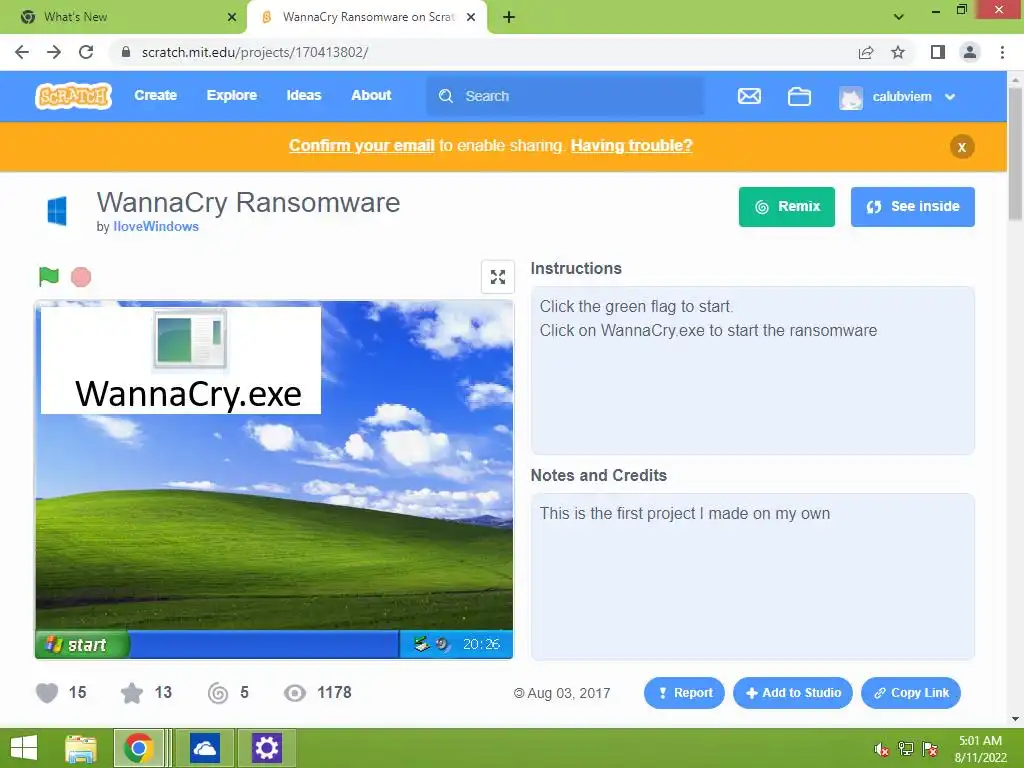Favorite this project with the star icon
The width and height of the screenshot is (1024, 768).
tap(132, 693)
